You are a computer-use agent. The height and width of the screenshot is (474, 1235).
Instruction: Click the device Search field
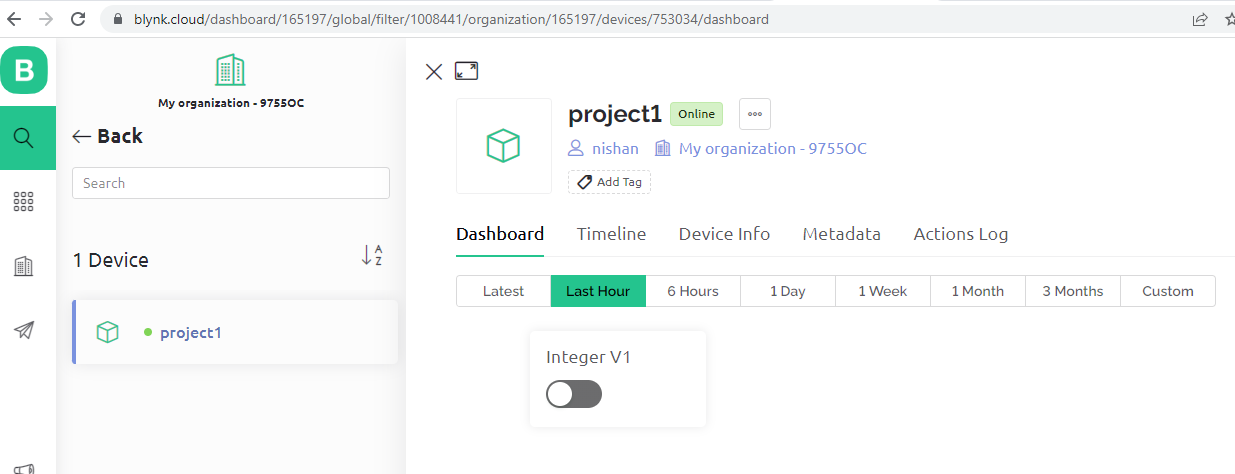pos(231,183)
